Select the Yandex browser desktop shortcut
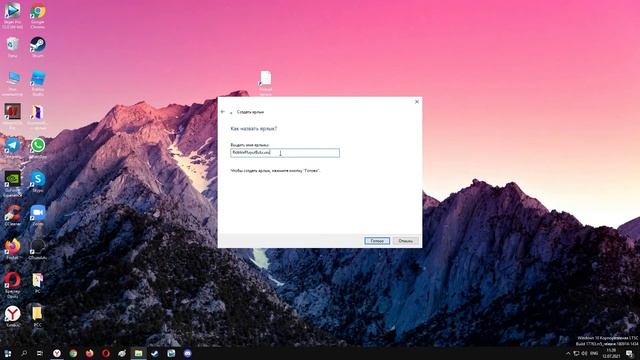 point(13,317)
